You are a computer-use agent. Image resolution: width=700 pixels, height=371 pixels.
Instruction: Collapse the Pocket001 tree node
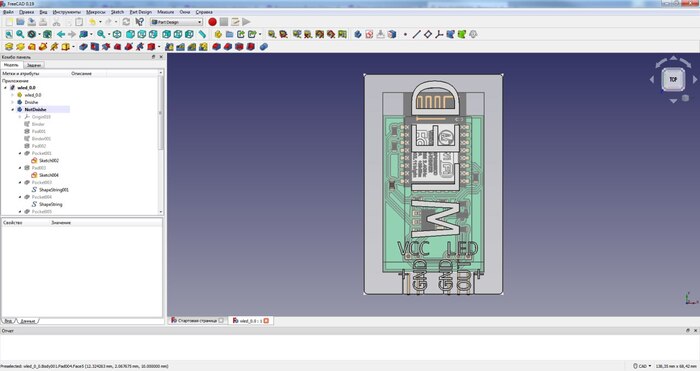click(20, 153)
